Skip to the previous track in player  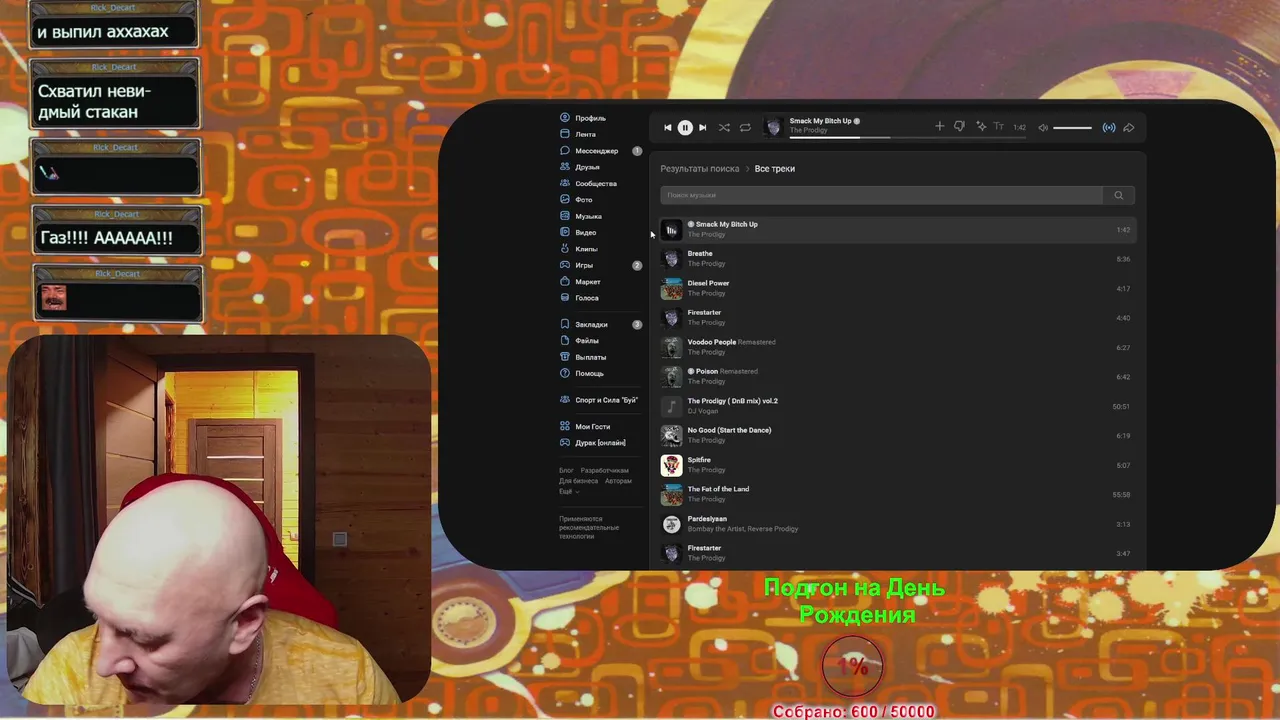668,127
